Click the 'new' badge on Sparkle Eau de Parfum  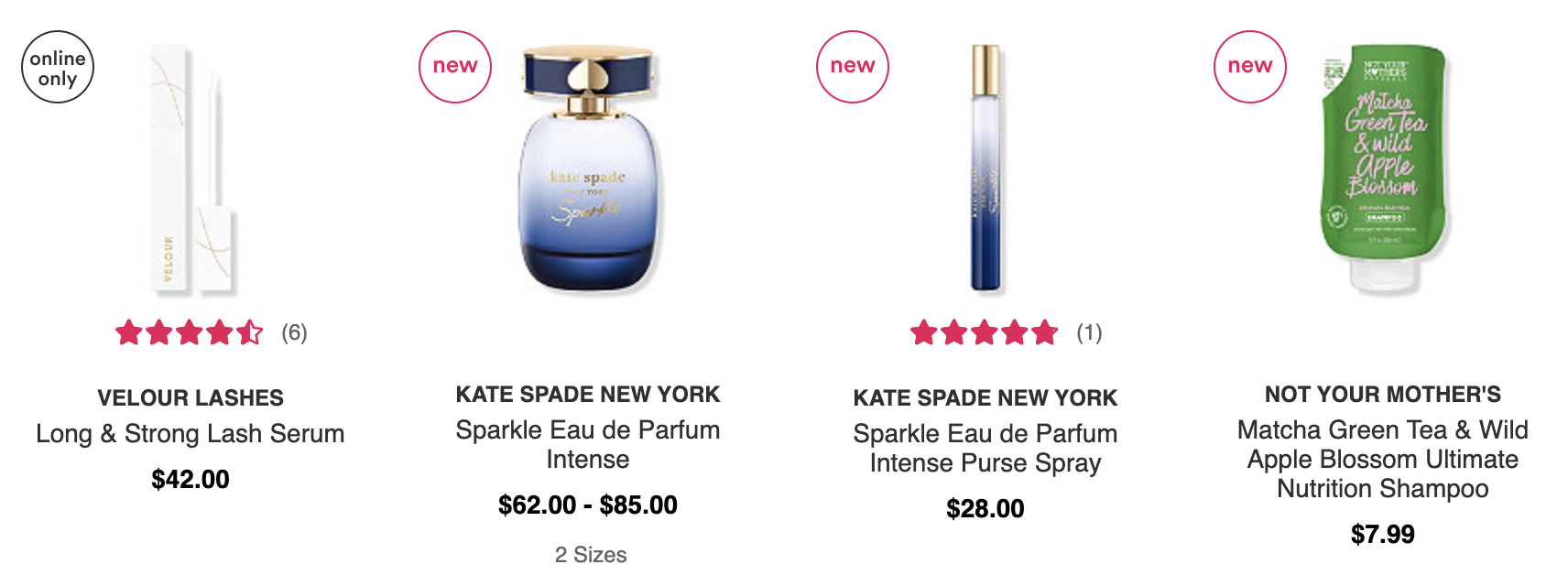pyautogui.click(x=455, y=67)
